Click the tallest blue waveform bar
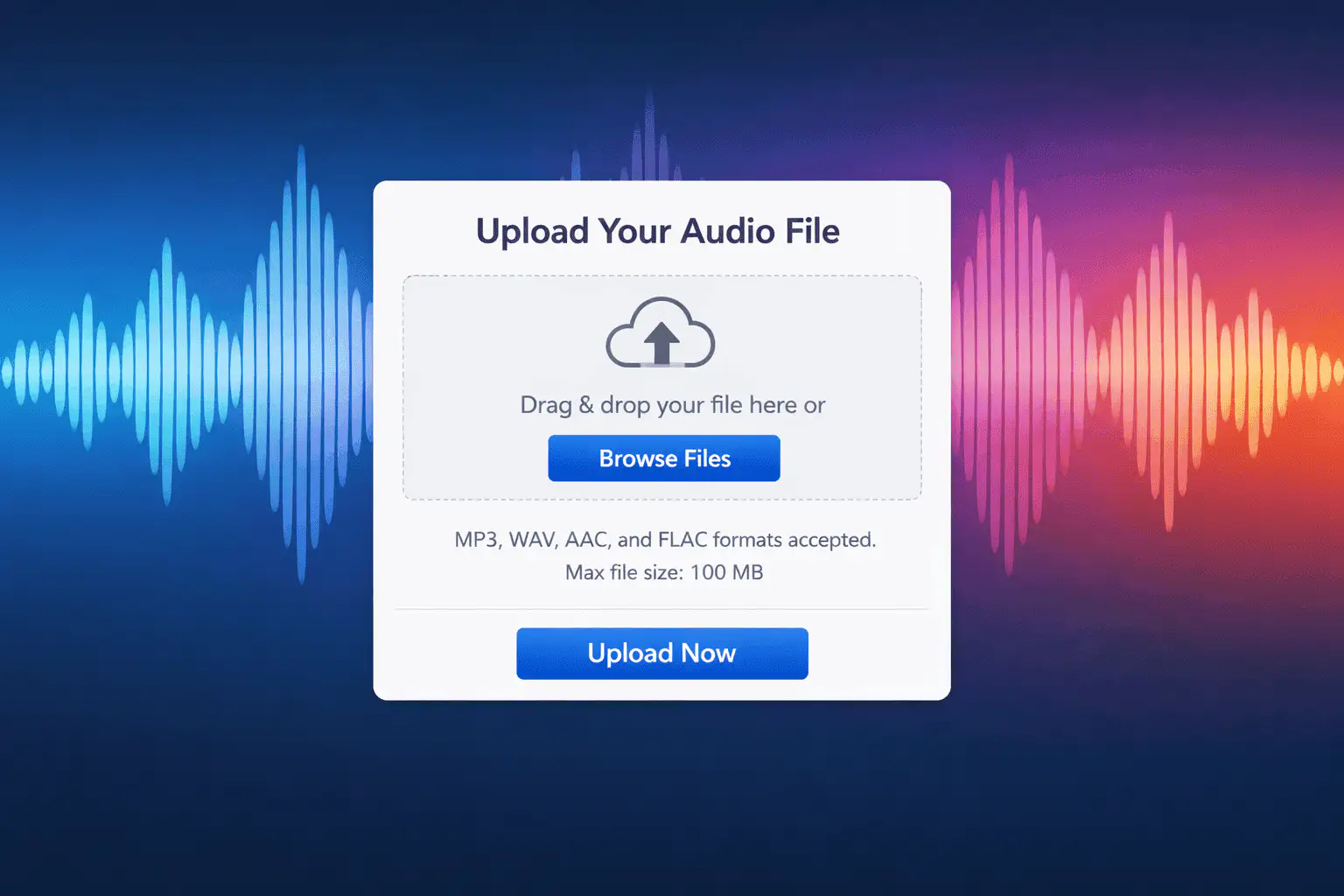The width and height of the screenshot is (1344, 896). click(302, 365)
